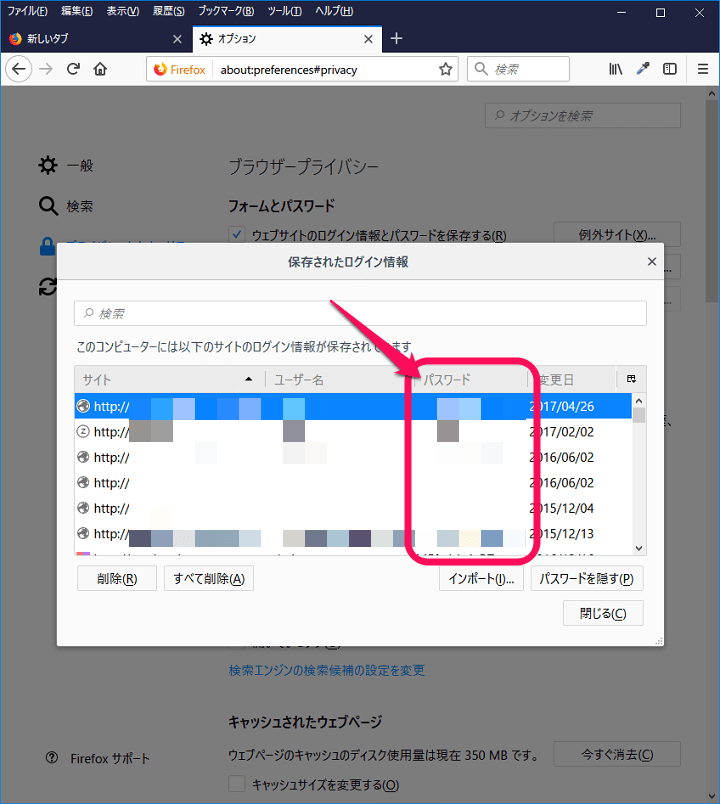Select the privacy lock category icon
Screen dimensions: 720x804
(x=47, y=247)
